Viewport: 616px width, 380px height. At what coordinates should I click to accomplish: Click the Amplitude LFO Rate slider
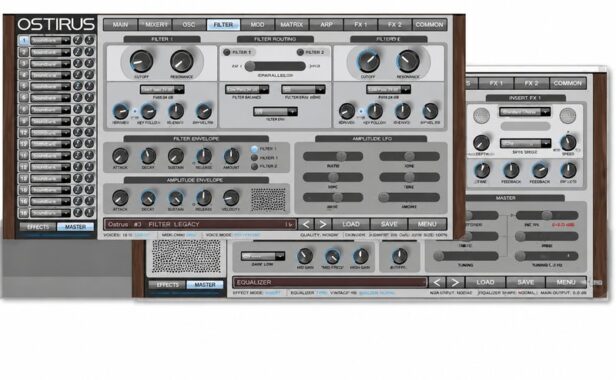coord(333,156)
